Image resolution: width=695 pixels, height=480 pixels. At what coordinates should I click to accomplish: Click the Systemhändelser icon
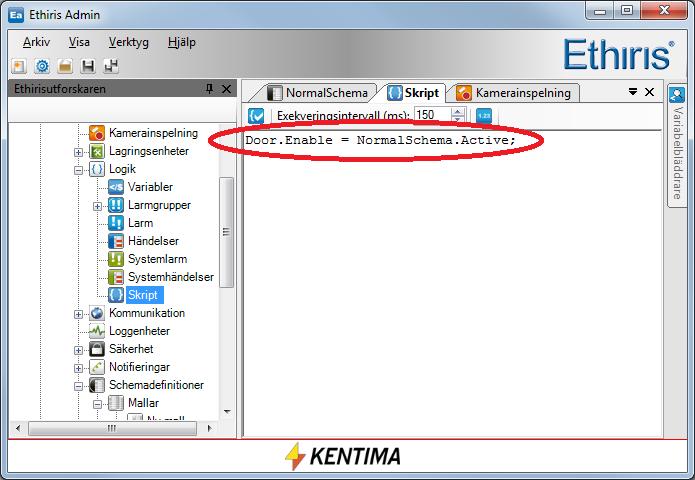(x=116, y=277)
